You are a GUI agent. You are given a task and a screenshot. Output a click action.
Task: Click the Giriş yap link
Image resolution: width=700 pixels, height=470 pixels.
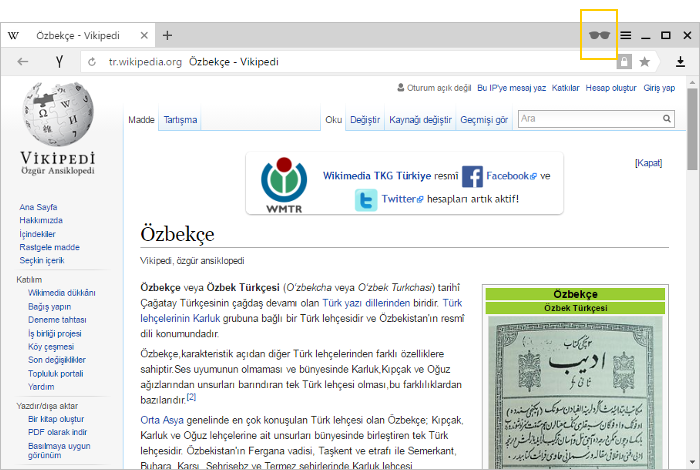pyautogui.click(x=659, y=88)
